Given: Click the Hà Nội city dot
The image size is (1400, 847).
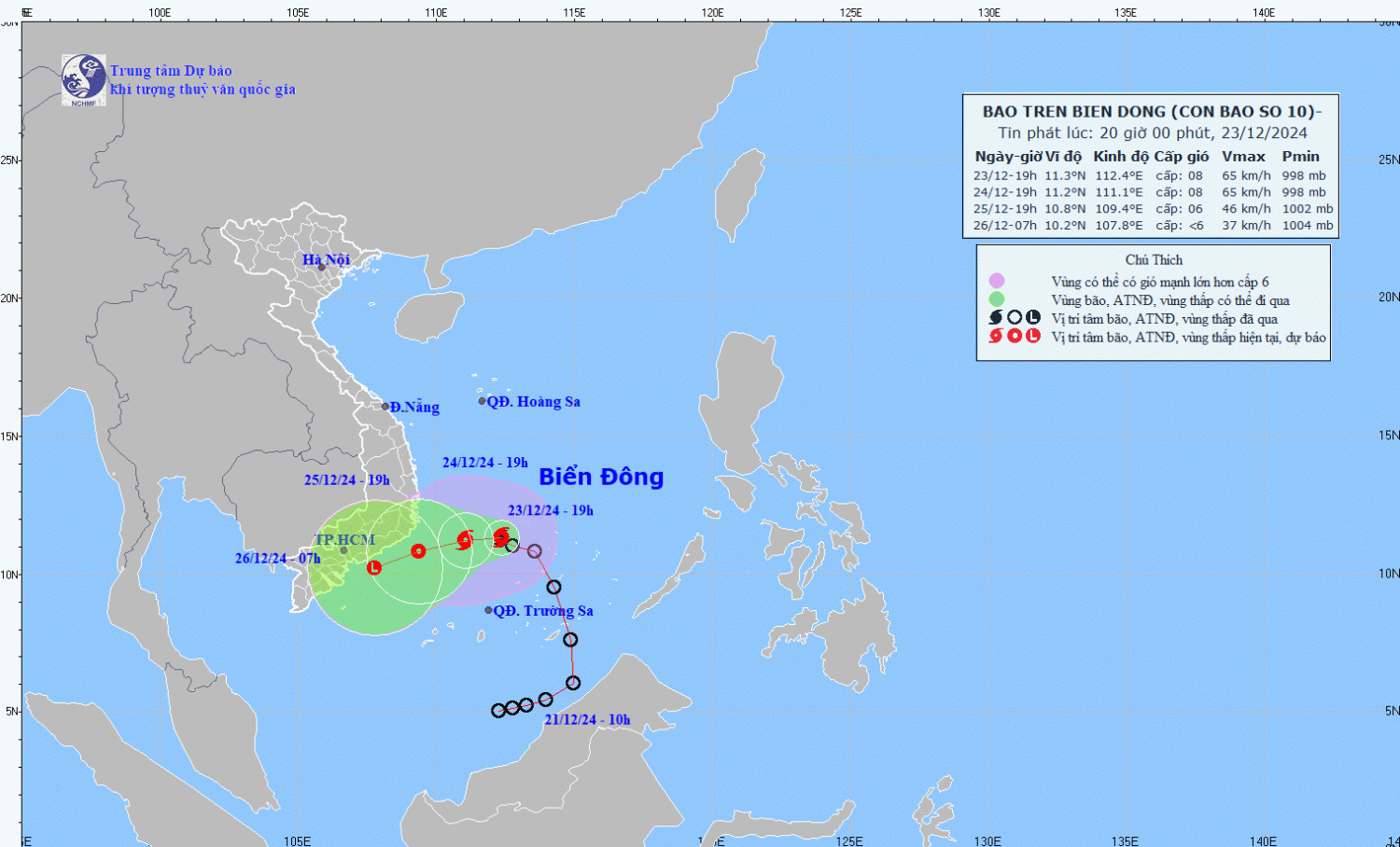Looking at the screenshot, I should pyautogui.click(x=321, y=268).
